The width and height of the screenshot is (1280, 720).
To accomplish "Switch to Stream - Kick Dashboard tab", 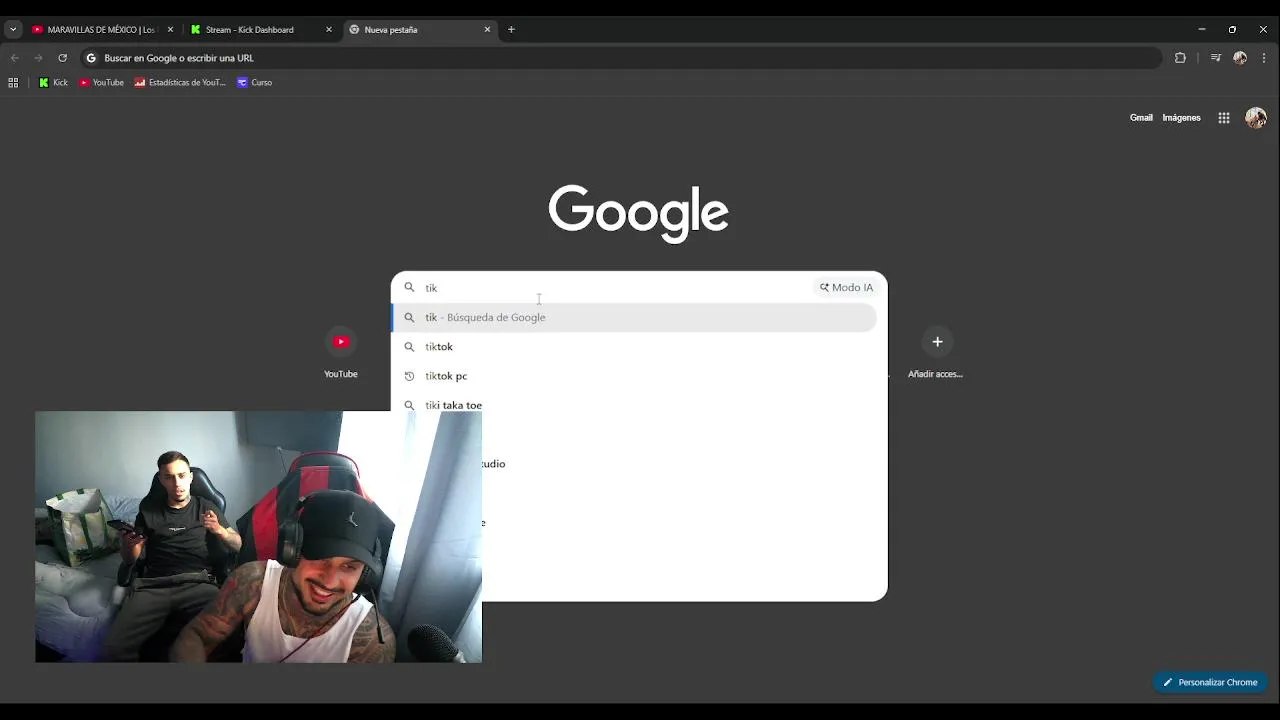I will [x=261, y=30].
